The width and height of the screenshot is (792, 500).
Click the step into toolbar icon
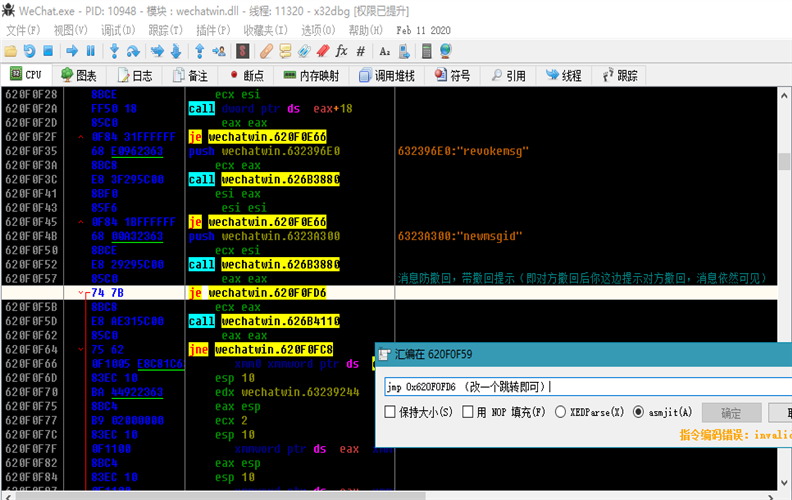tap(115, 50)
